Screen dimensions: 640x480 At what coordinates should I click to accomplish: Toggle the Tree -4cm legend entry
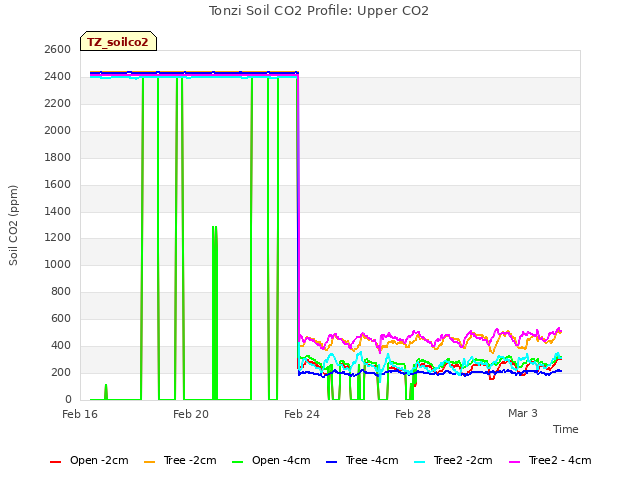tap(362, 461)
